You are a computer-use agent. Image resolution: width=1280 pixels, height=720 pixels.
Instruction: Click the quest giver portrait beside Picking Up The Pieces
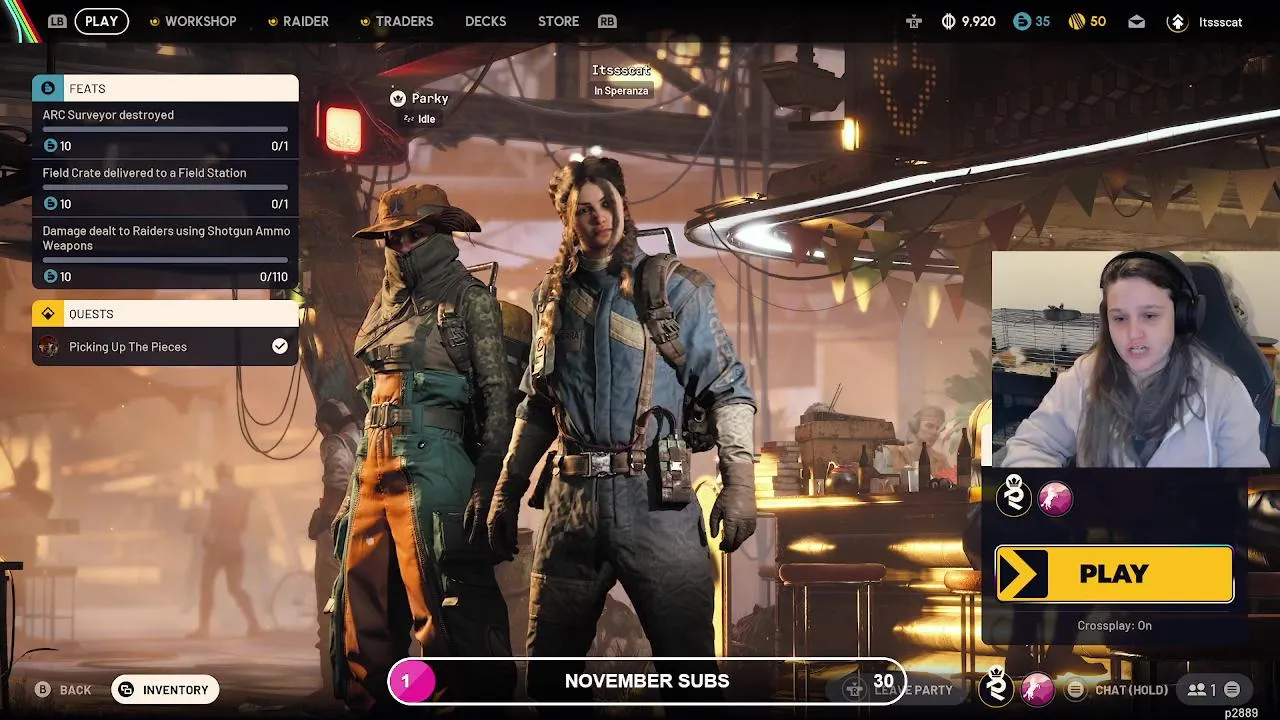click(x=49, y=347)
